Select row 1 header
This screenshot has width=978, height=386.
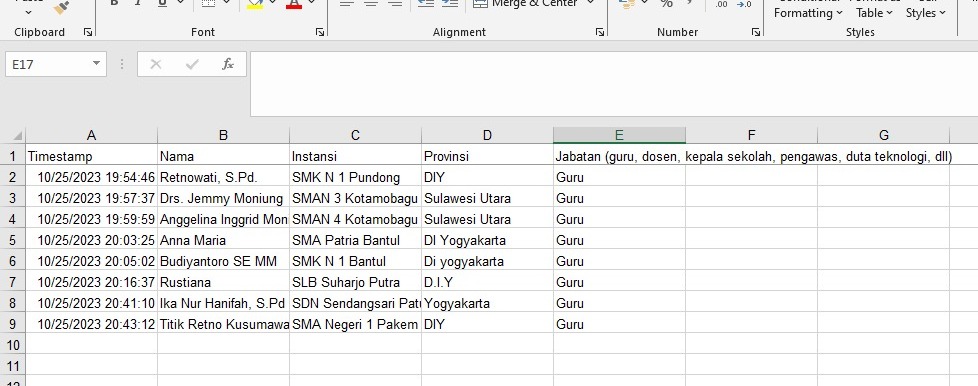click(12, 156)
